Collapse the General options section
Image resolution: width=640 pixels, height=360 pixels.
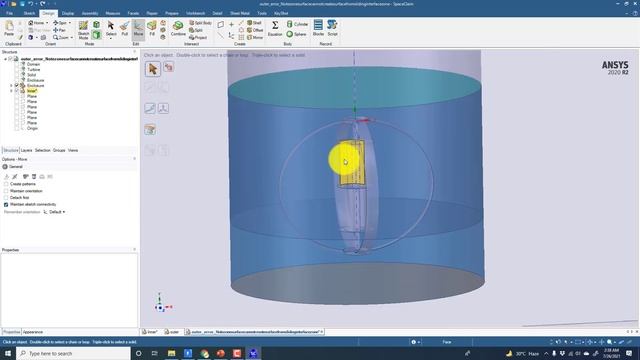5,167
